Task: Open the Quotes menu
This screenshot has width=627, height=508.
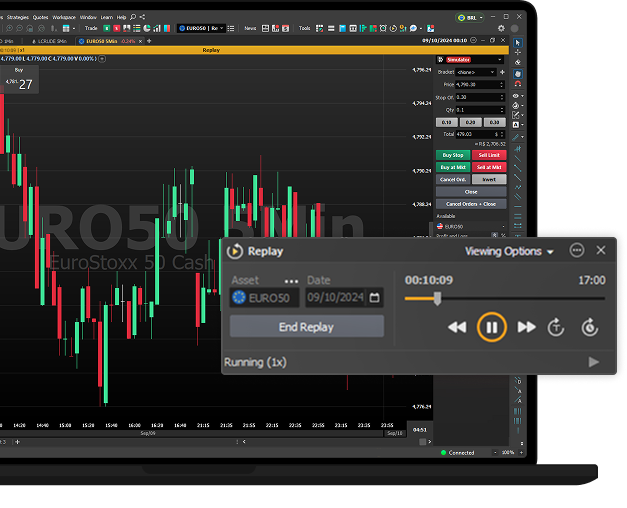Action: point(40,17)
